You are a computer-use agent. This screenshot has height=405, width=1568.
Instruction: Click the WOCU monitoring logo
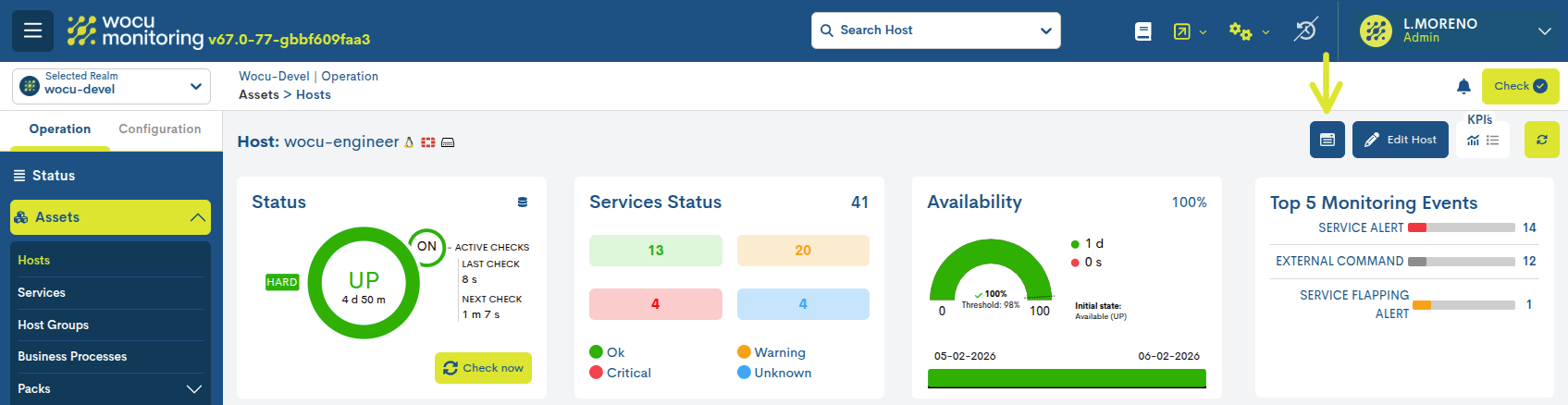[135, 31]
